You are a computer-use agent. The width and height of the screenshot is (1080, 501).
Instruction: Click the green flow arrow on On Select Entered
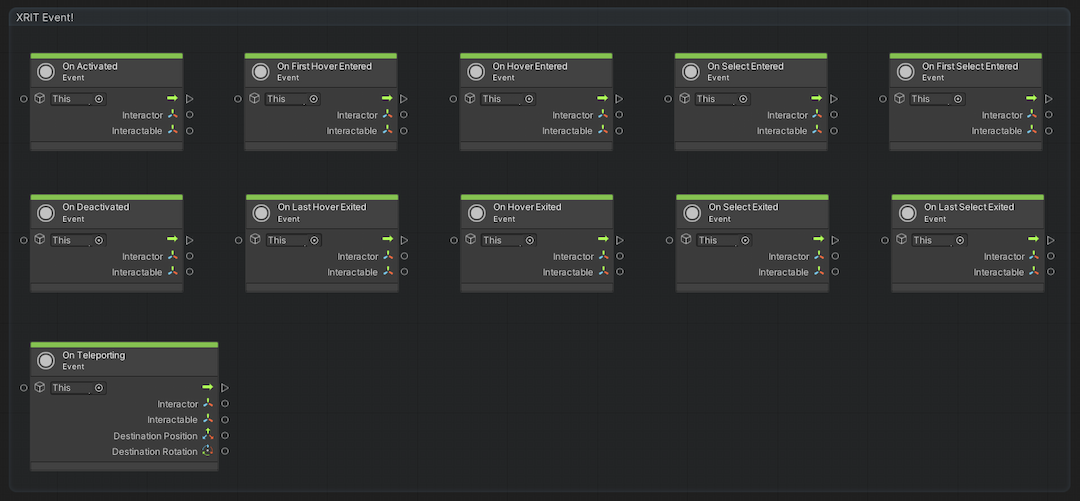(817, 99)
